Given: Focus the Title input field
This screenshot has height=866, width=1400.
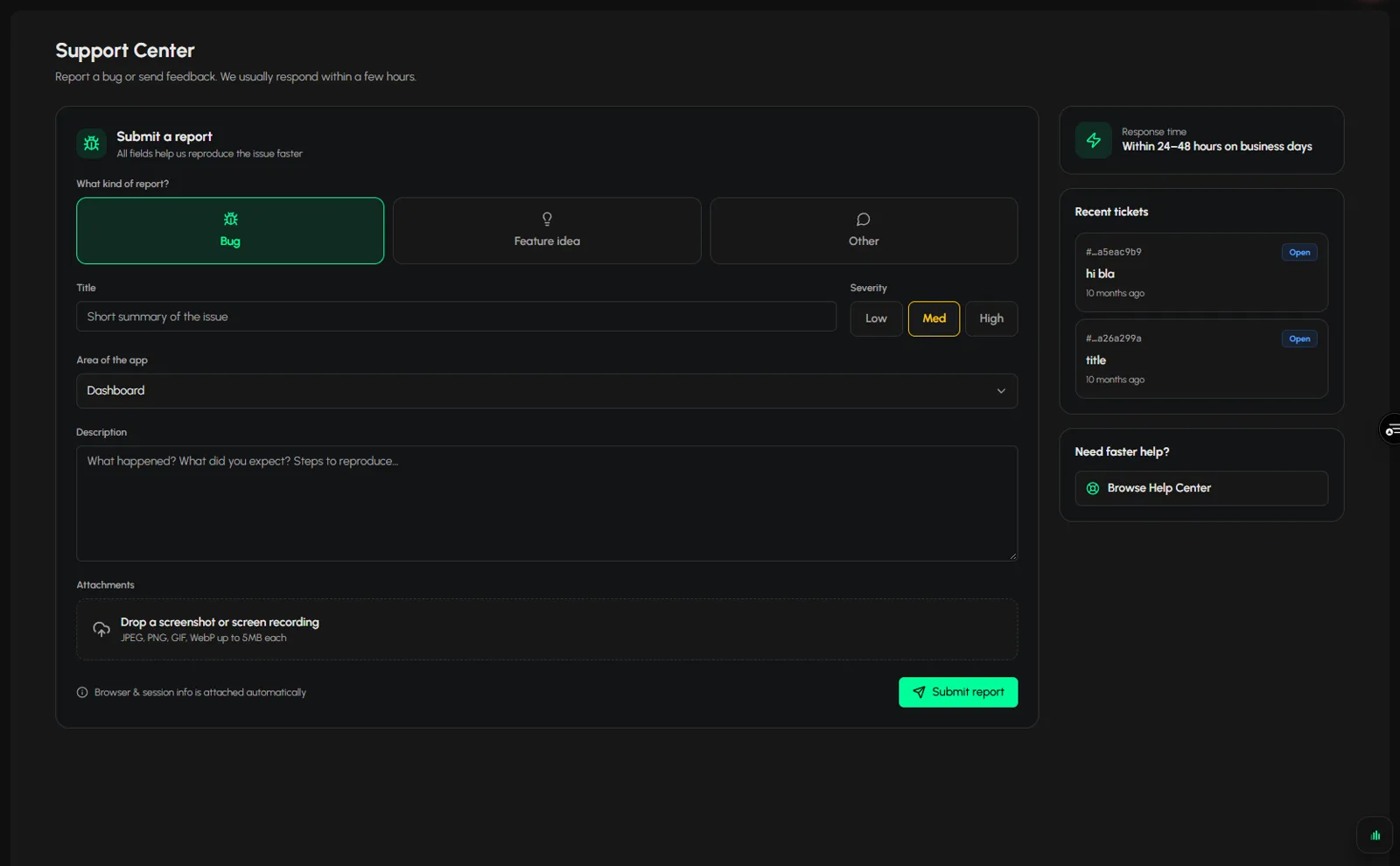Looking at the screenshot, I should pos(456,317).
